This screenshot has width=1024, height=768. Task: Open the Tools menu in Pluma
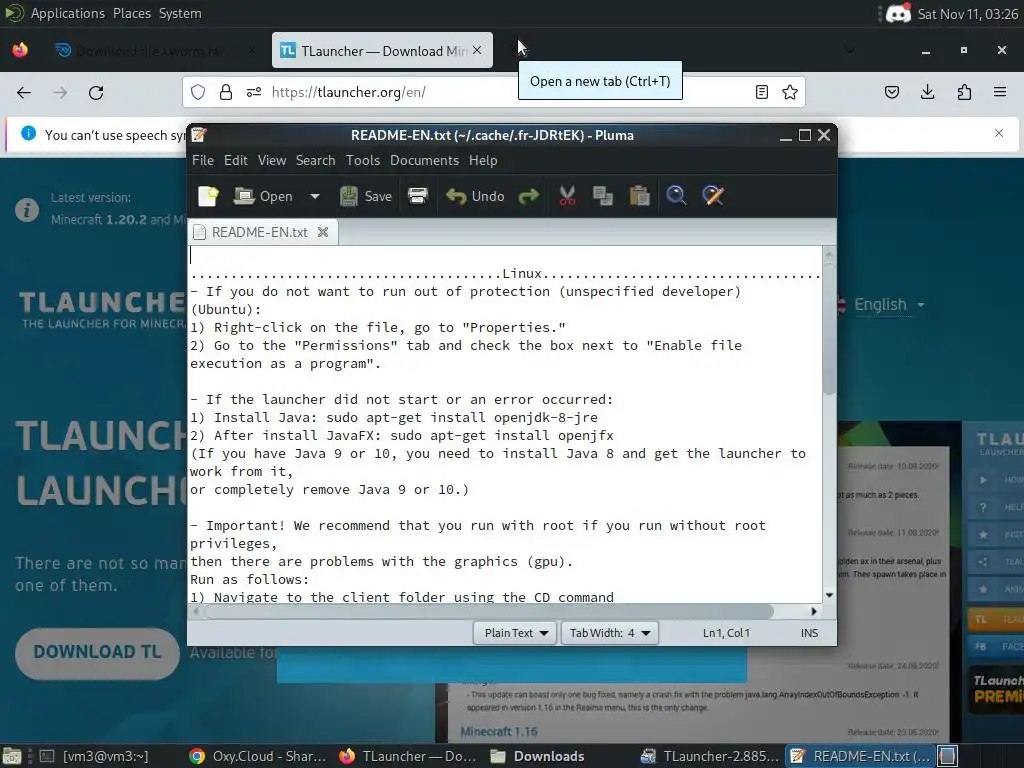point(362,160)
